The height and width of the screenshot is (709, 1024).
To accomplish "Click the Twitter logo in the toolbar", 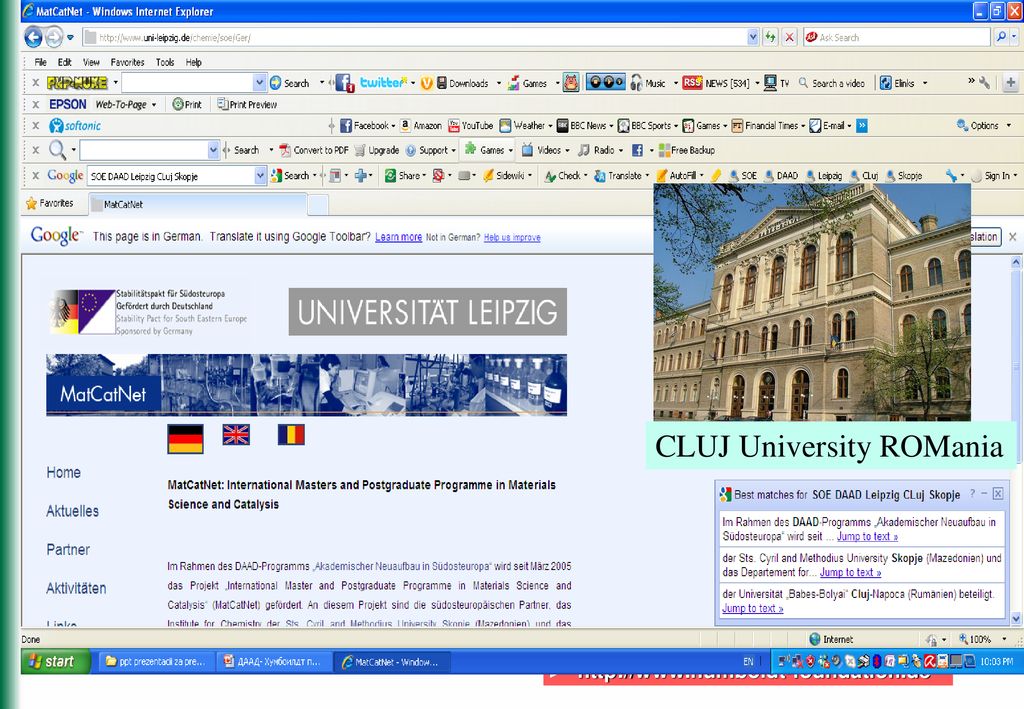I will pos(384,82).
